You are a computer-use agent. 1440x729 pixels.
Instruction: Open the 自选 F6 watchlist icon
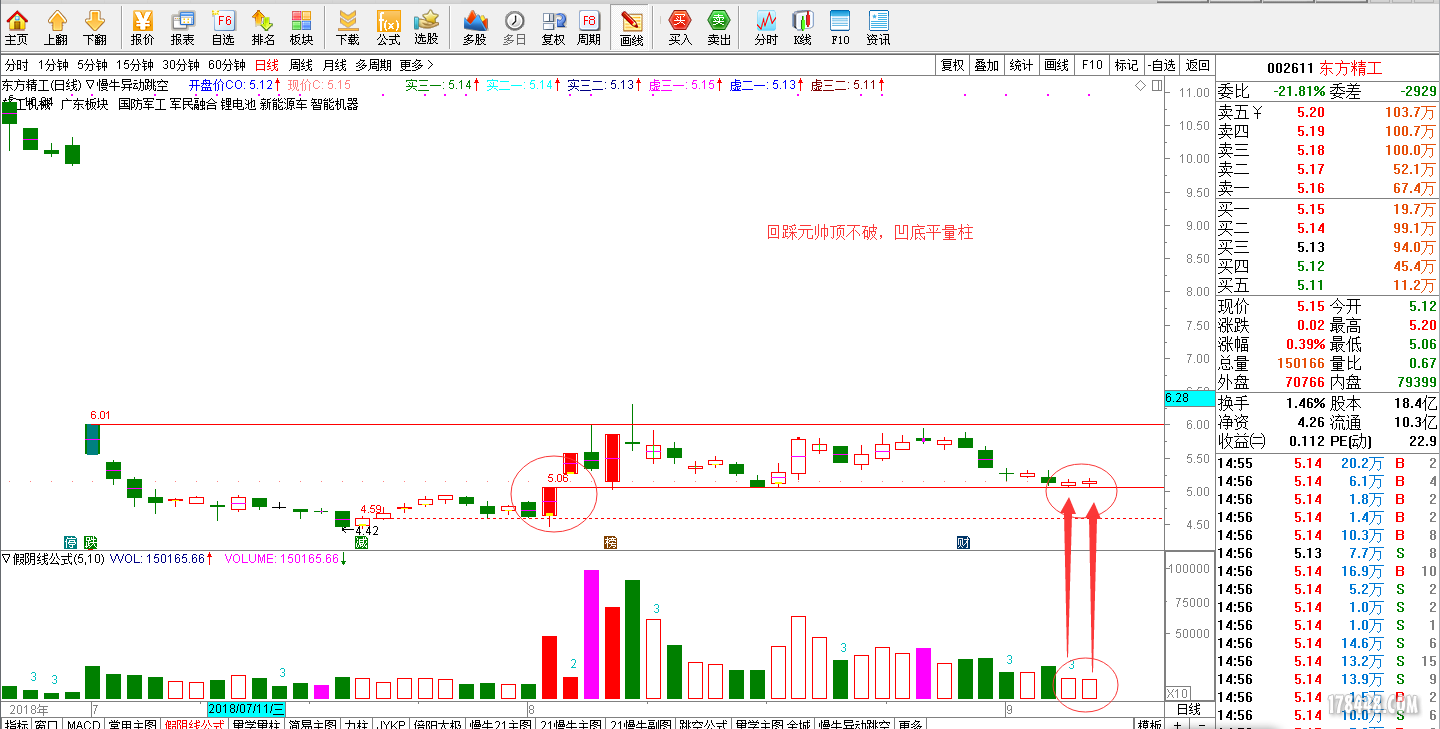[x=223, y=27]
